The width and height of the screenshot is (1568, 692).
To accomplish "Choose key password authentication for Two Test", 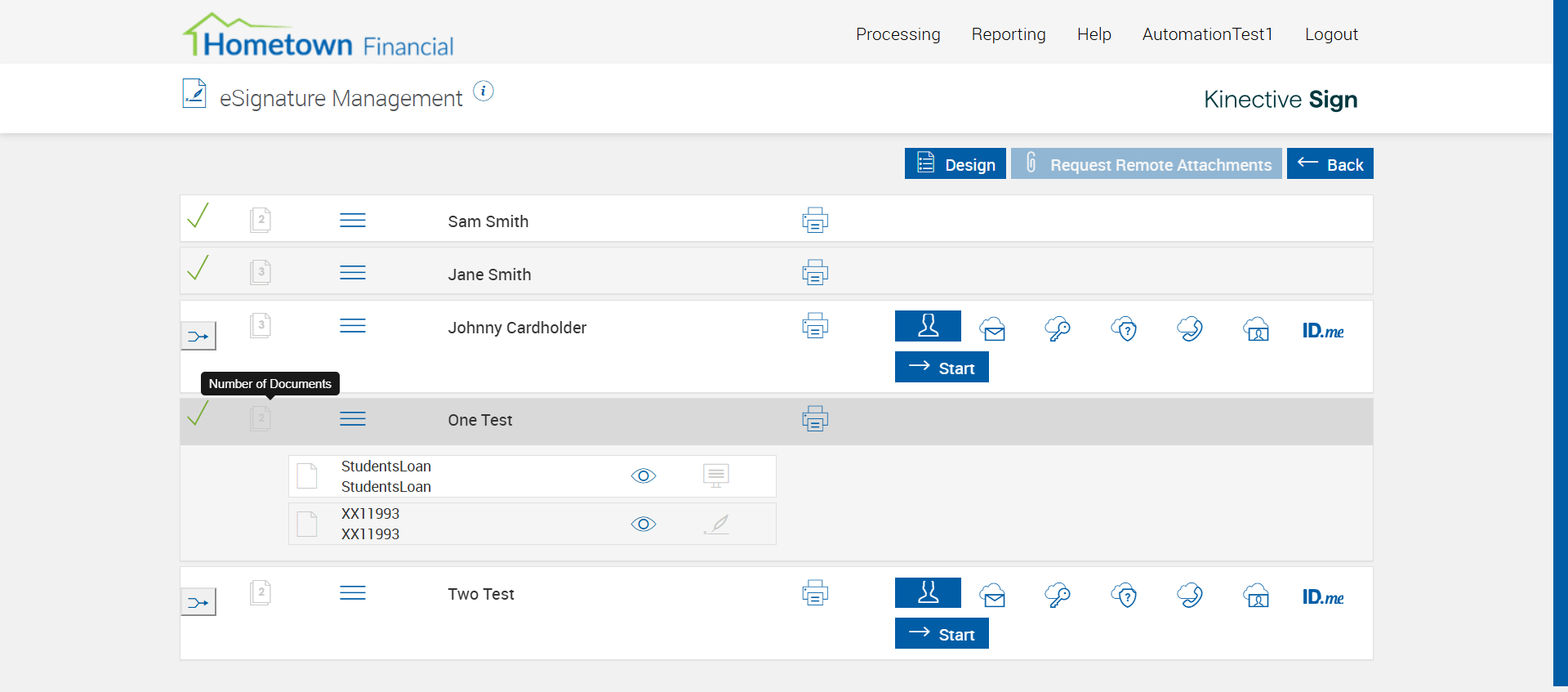I will (x=1058, y=596).
